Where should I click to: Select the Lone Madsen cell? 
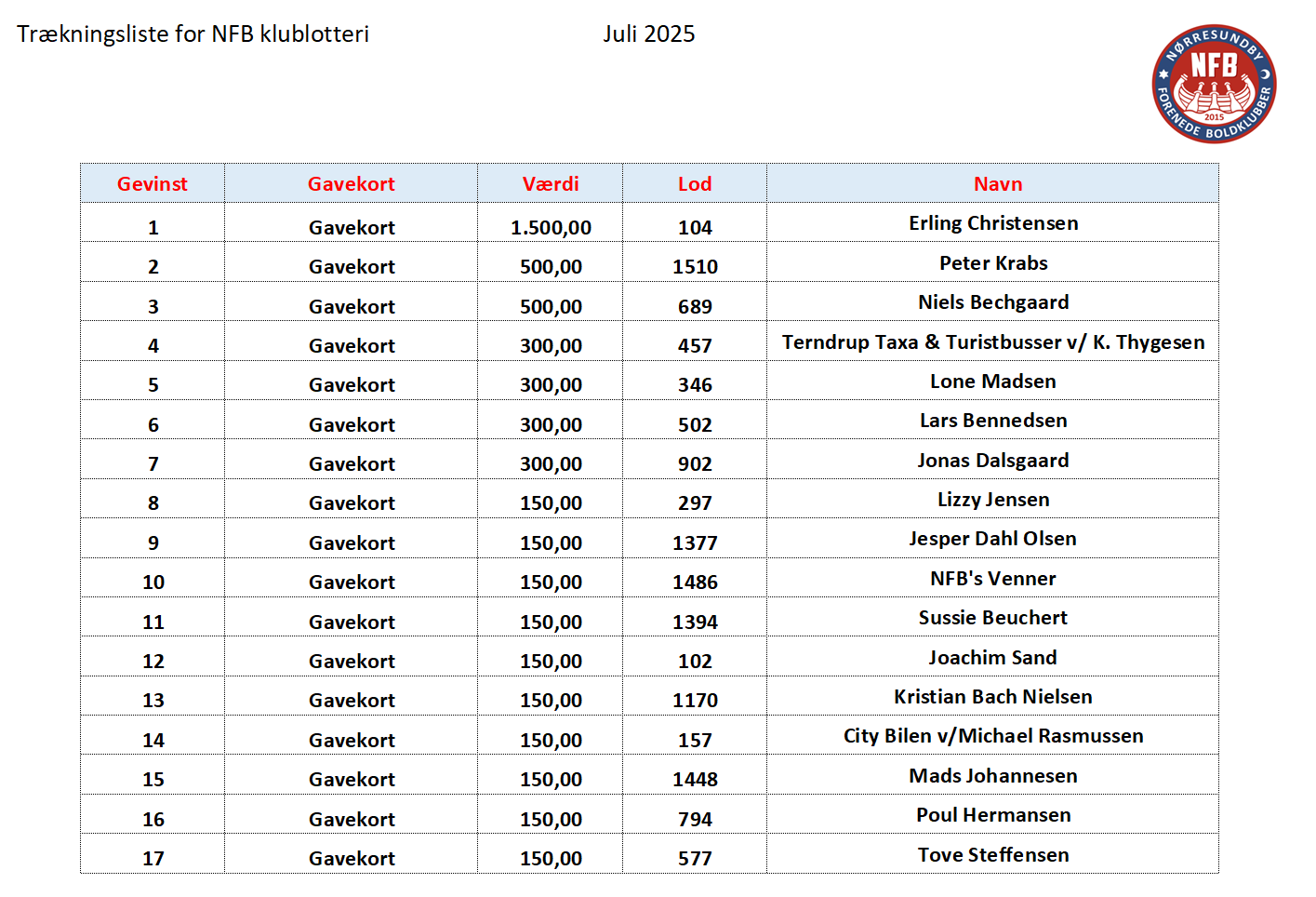993,382
